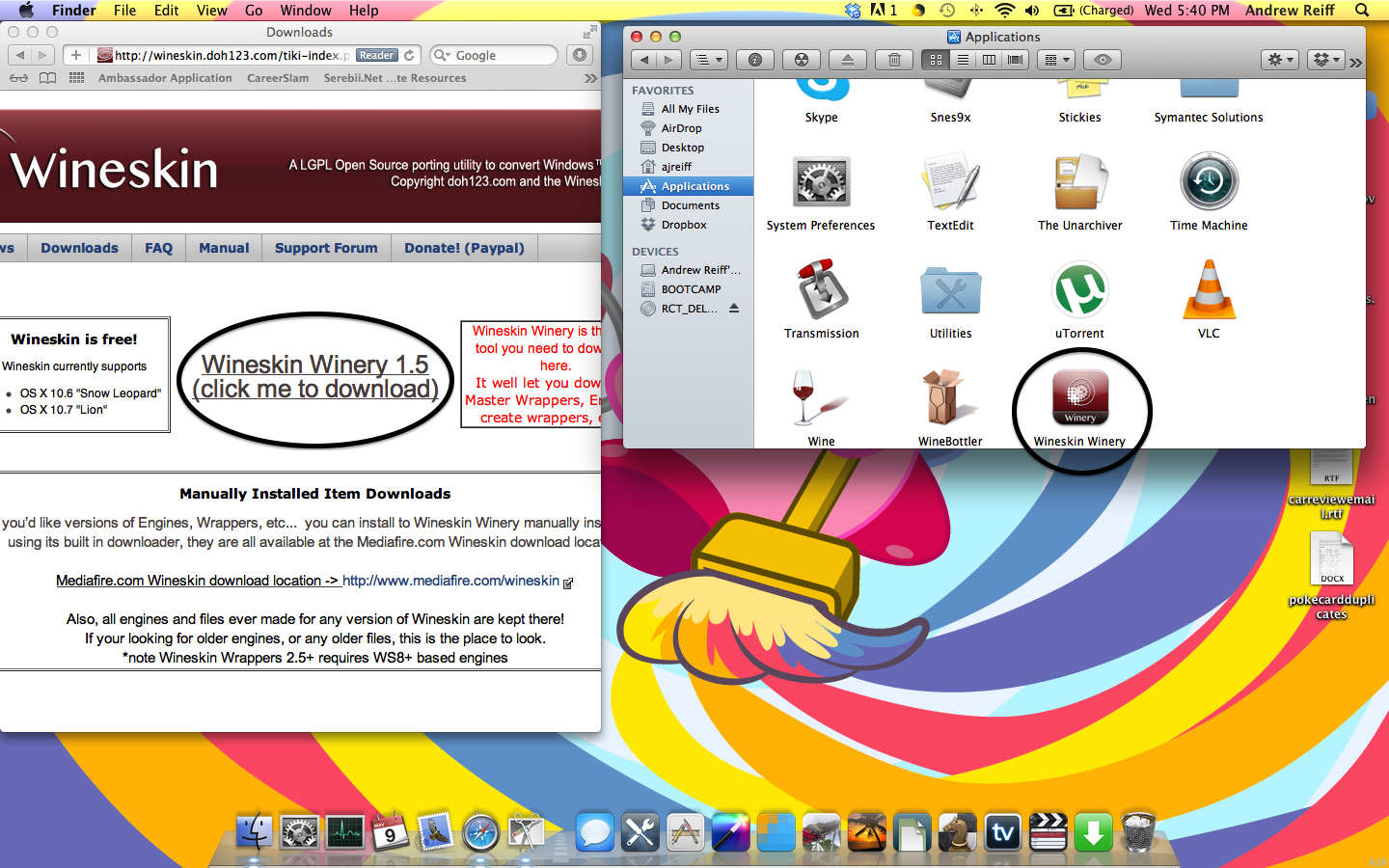Open the View menu in menu bar
The height and width of the screenshot is (868, 1389).
(x=212, y=10)
